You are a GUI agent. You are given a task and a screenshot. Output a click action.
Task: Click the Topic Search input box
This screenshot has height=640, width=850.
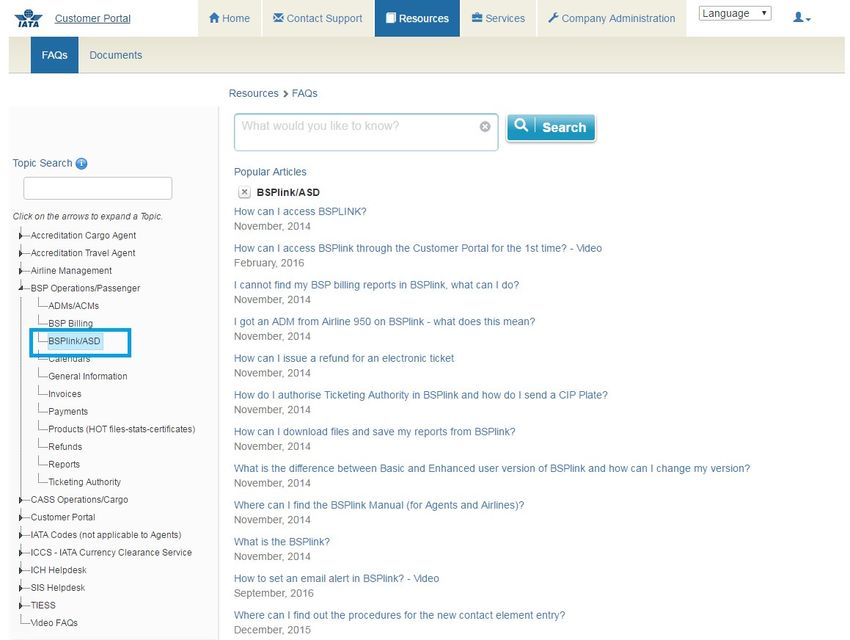98,188
